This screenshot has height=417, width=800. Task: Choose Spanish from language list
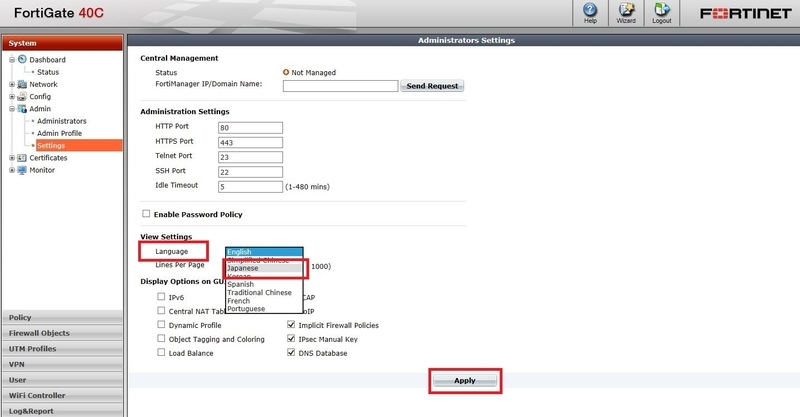pos(264,284)
